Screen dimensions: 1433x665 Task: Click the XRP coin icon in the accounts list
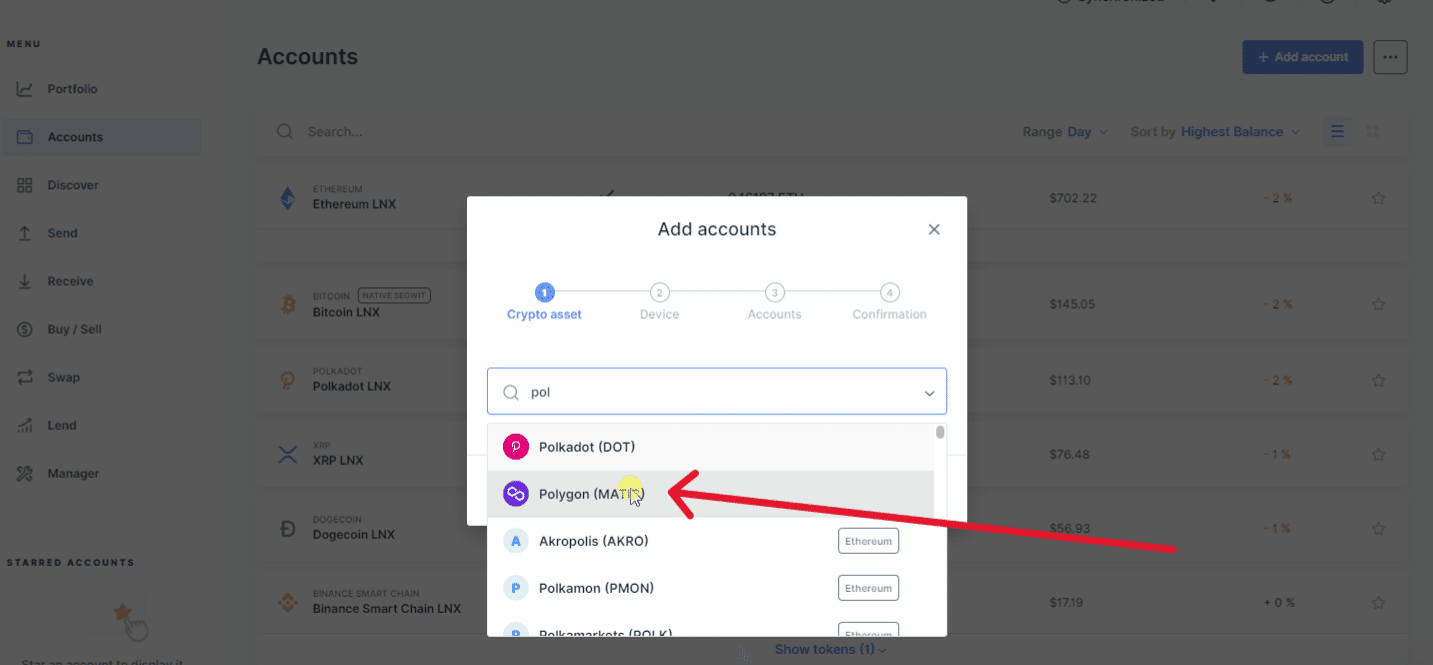point(288,455)
